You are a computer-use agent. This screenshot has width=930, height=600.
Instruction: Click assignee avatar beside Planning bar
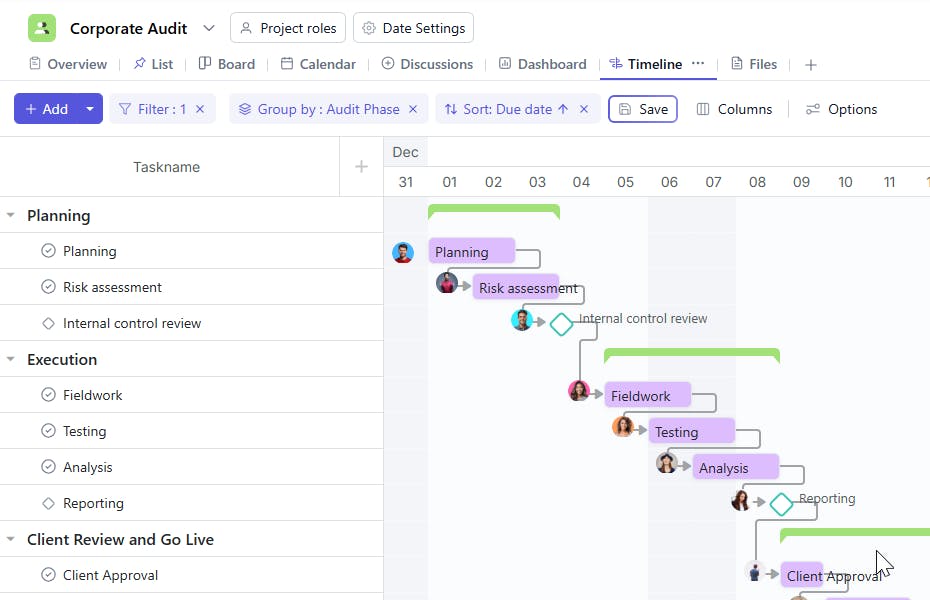pos(403,252)
